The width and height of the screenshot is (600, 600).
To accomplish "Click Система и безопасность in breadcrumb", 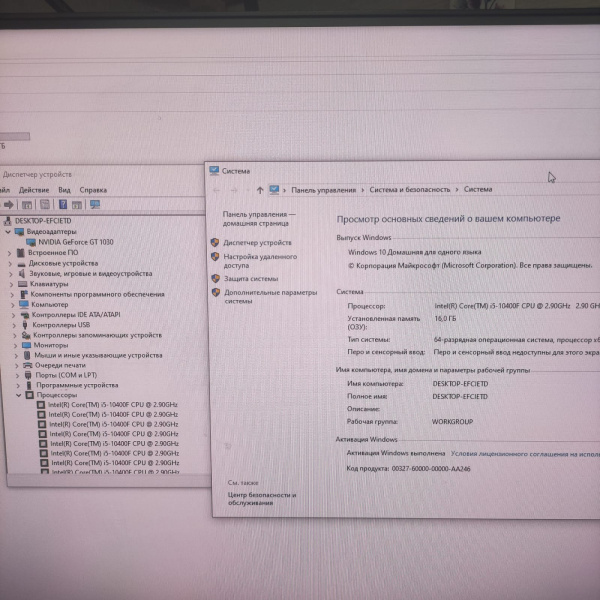I will click(x=409, y=189).
